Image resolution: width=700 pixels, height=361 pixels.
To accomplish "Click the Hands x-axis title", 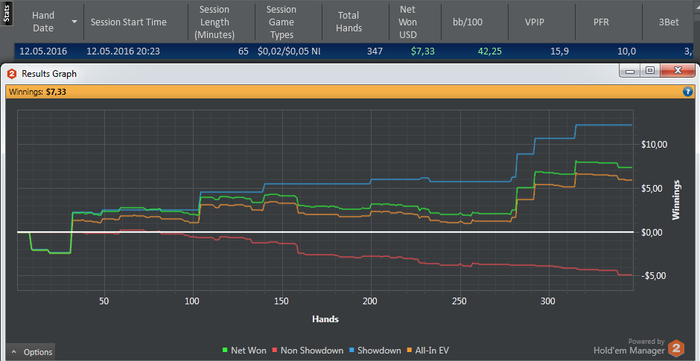I will pos(325,319).
